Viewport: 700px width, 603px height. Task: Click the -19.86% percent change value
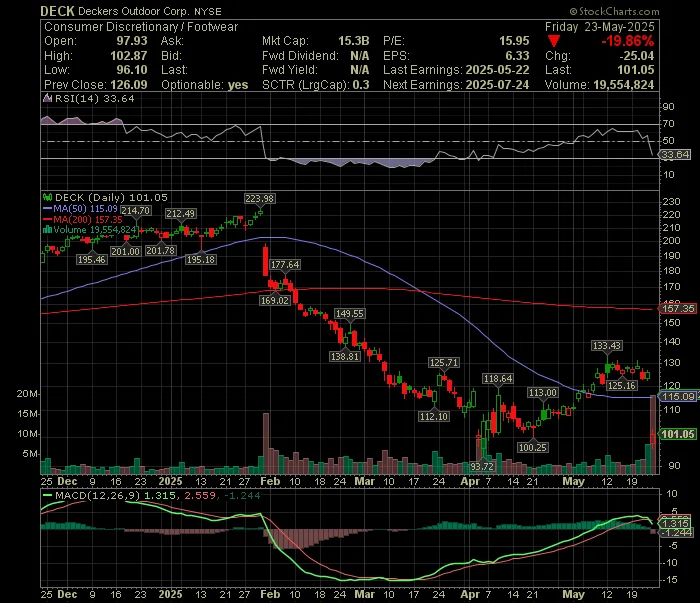pyautogui.click(x=627, y=42)
